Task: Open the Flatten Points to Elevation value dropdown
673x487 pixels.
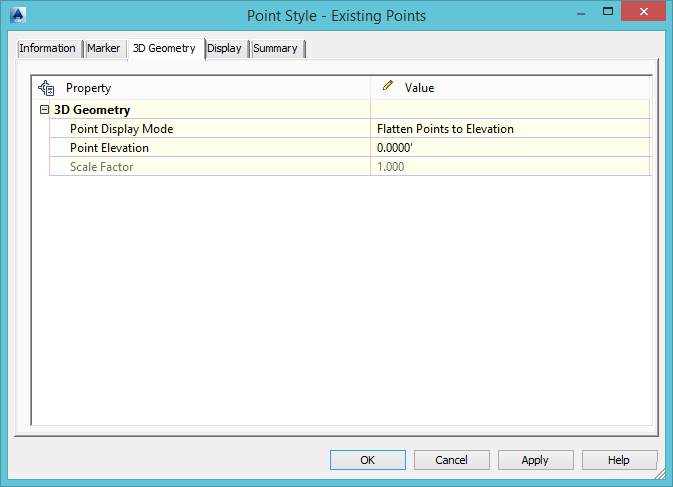Action: pos(510,129)
